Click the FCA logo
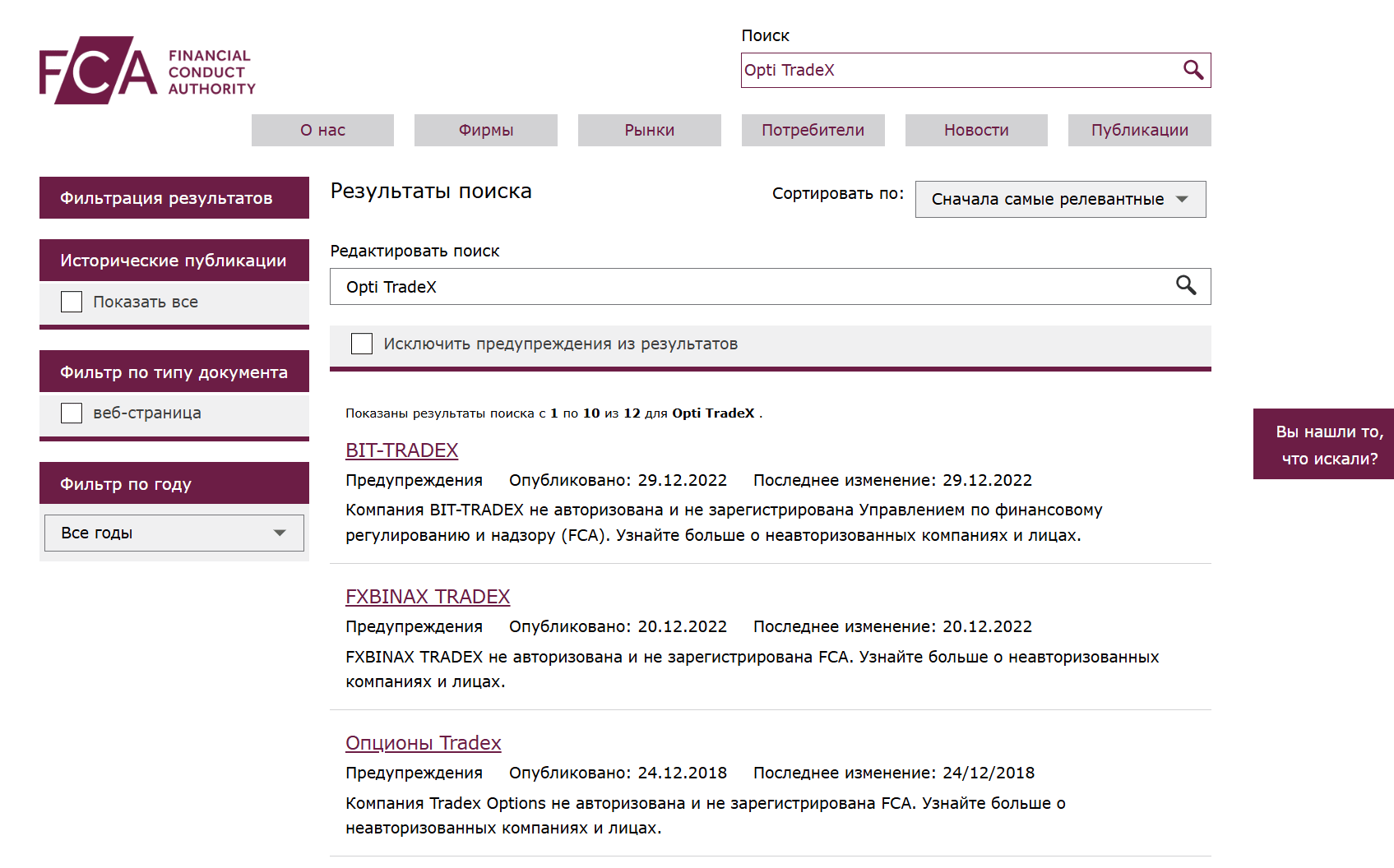1394x868 pixels. coord(147,71)
